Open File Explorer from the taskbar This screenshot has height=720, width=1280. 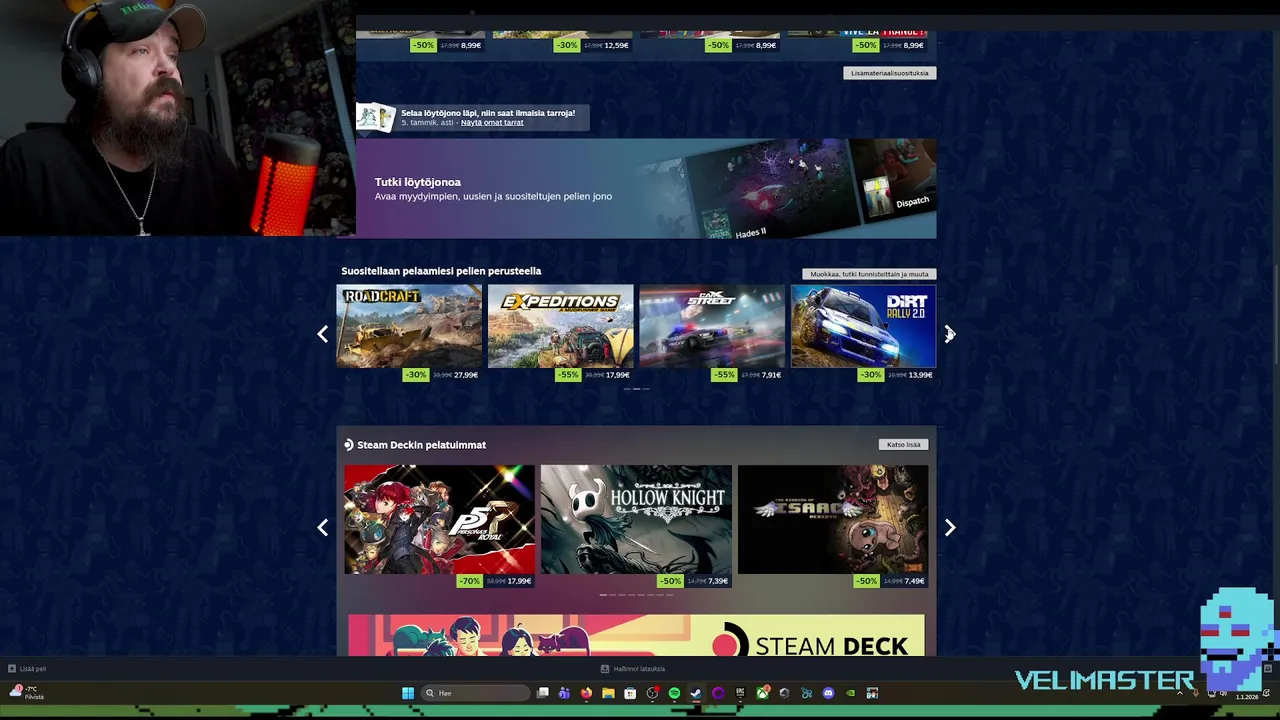click(608, 693)
